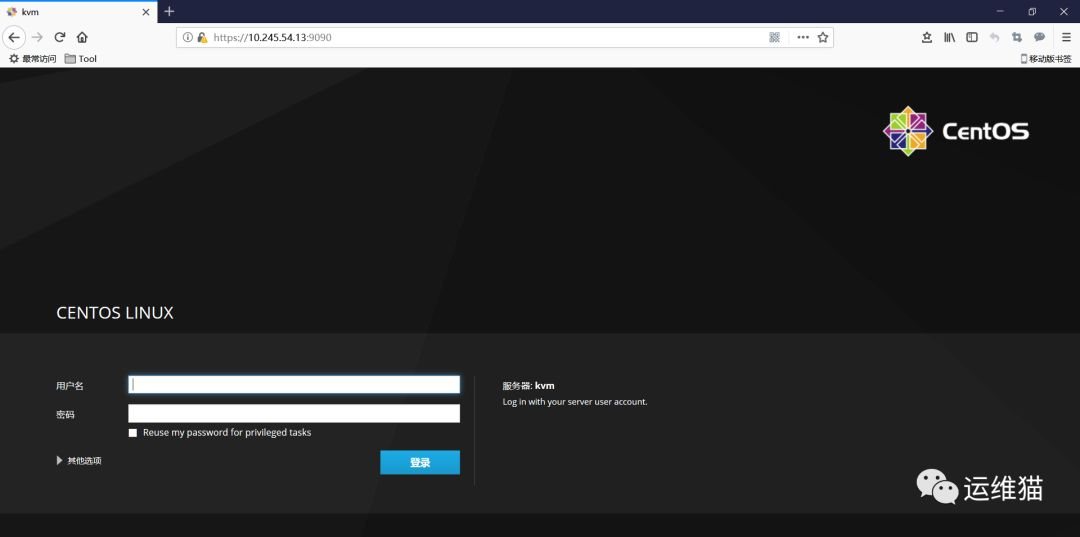The width and height of the screenshot is (1080, 537).
Task: Click the undo arrow toolbar icon
Action: [x=994, y=37]
